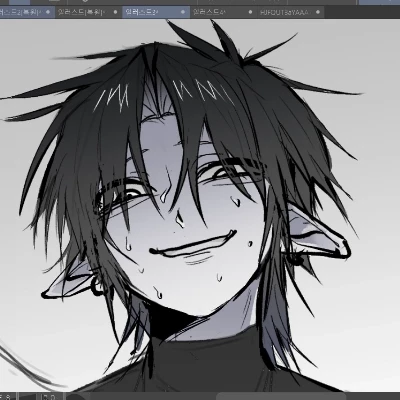Close the second 일러스트[복원] tab via dot

[x=115, y=12]
